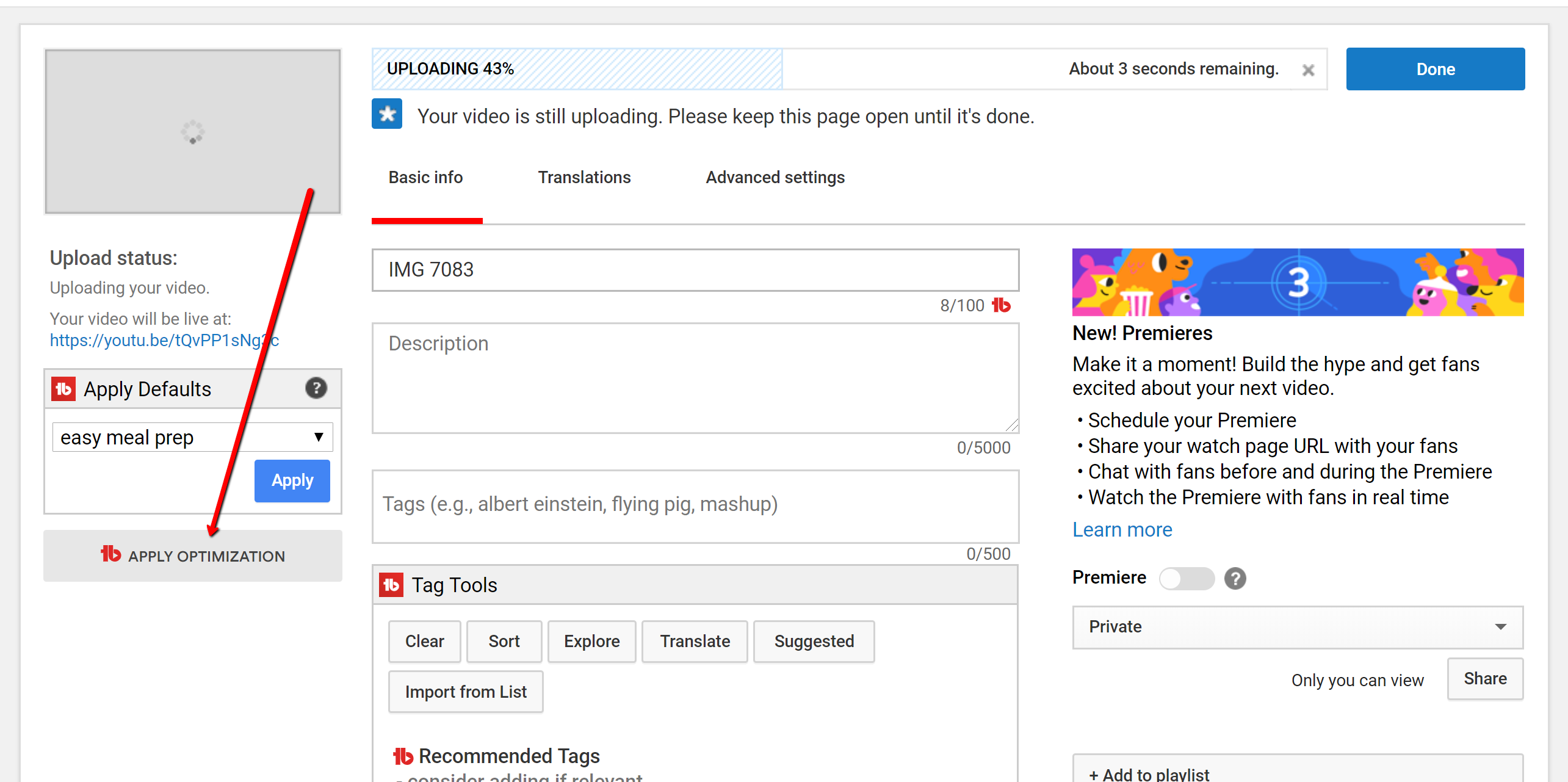
Task: Open the easy meal prep defaults dropdown
Action: (x=192, y=437)
